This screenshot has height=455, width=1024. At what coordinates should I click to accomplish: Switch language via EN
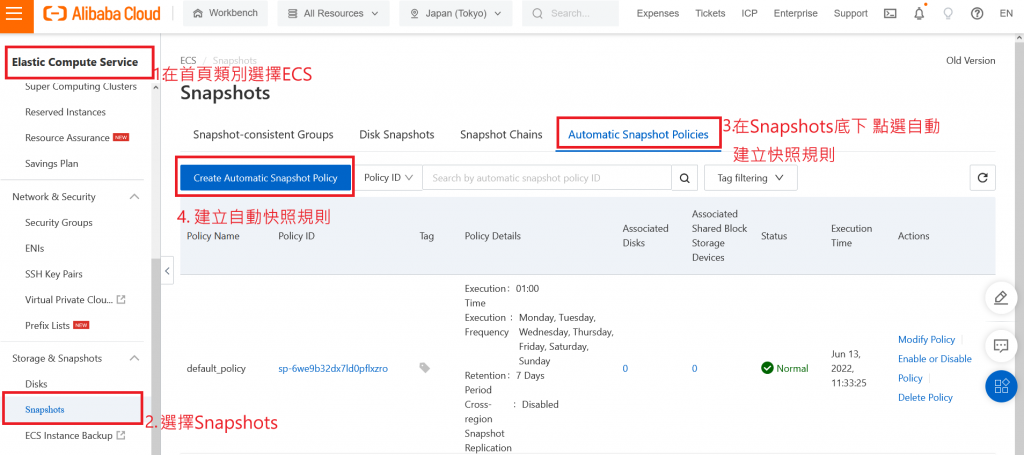tap(1006, 13)
